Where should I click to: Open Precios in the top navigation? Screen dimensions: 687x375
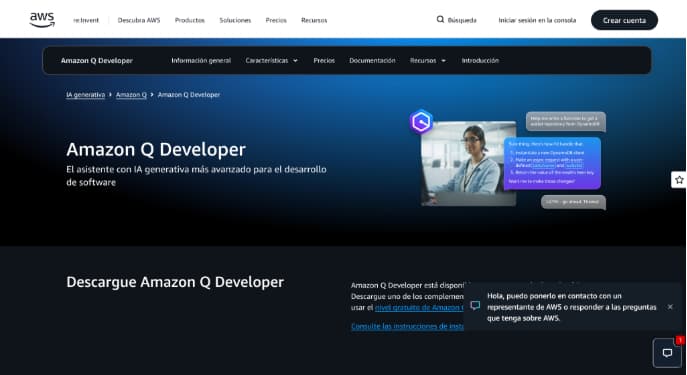[x=276, y=20]
